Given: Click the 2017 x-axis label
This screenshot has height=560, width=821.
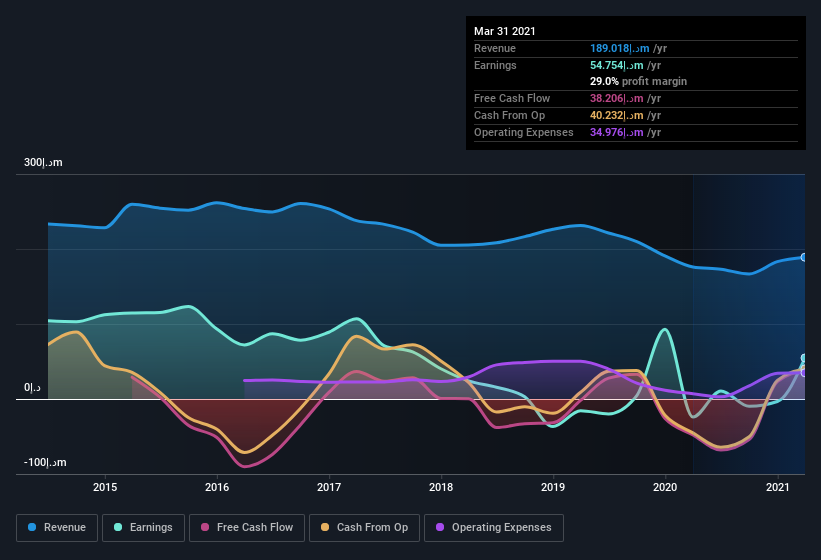Looking at the screenshot, I should tap(329, 487).
